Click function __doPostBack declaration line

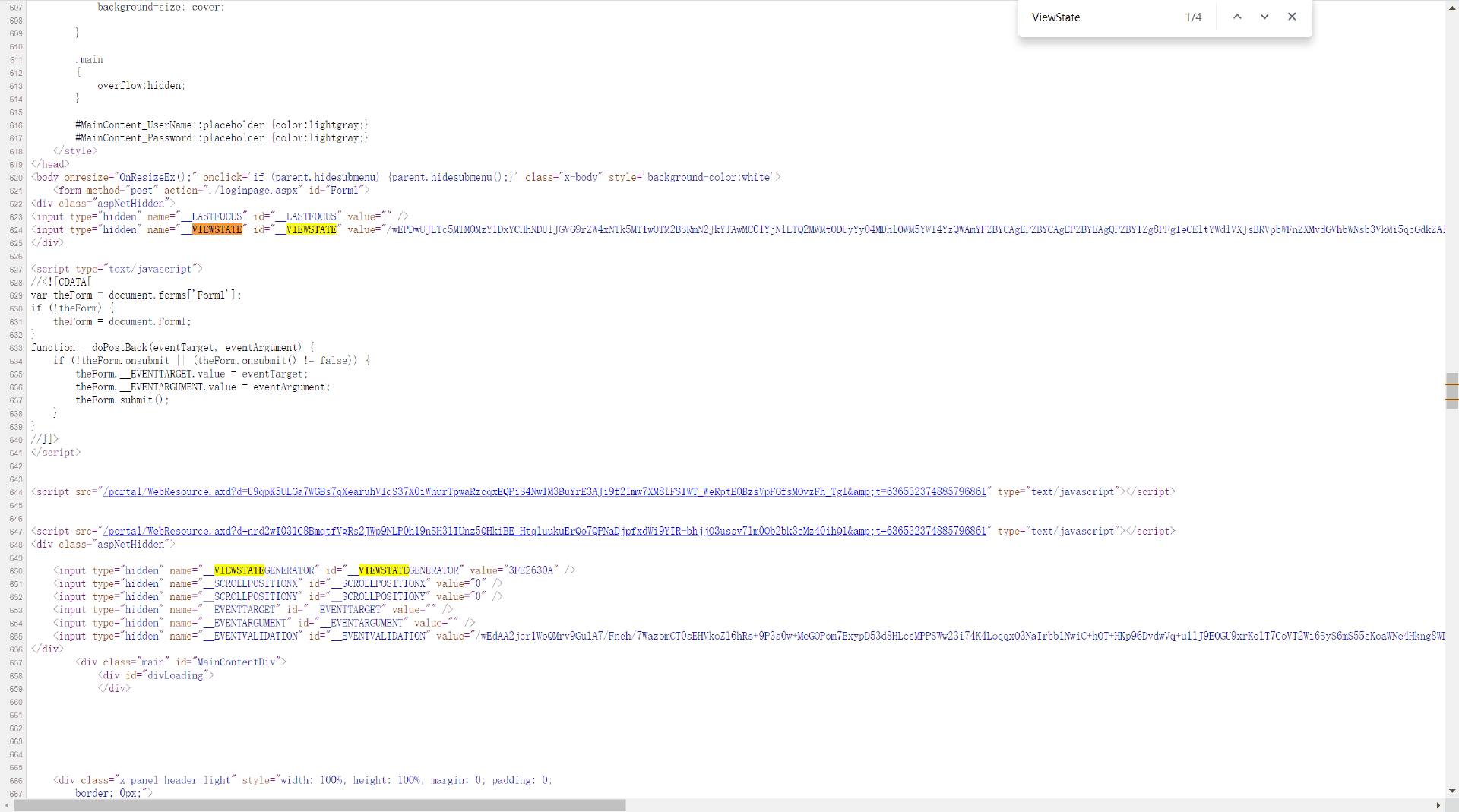pos(172,348)
